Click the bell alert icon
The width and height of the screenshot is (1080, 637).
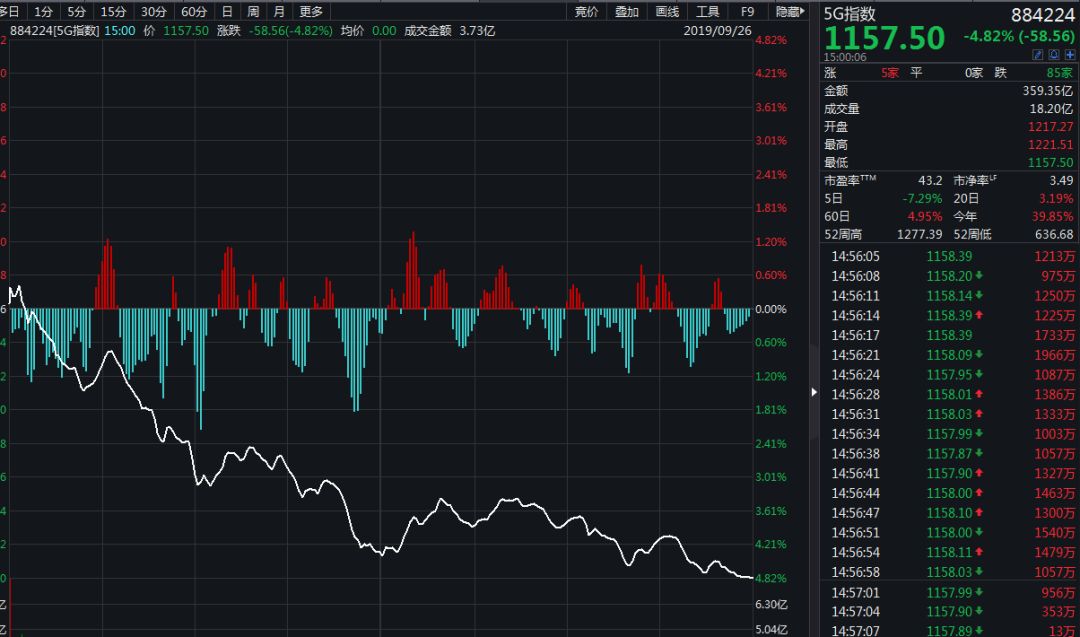click(1053, 54)
